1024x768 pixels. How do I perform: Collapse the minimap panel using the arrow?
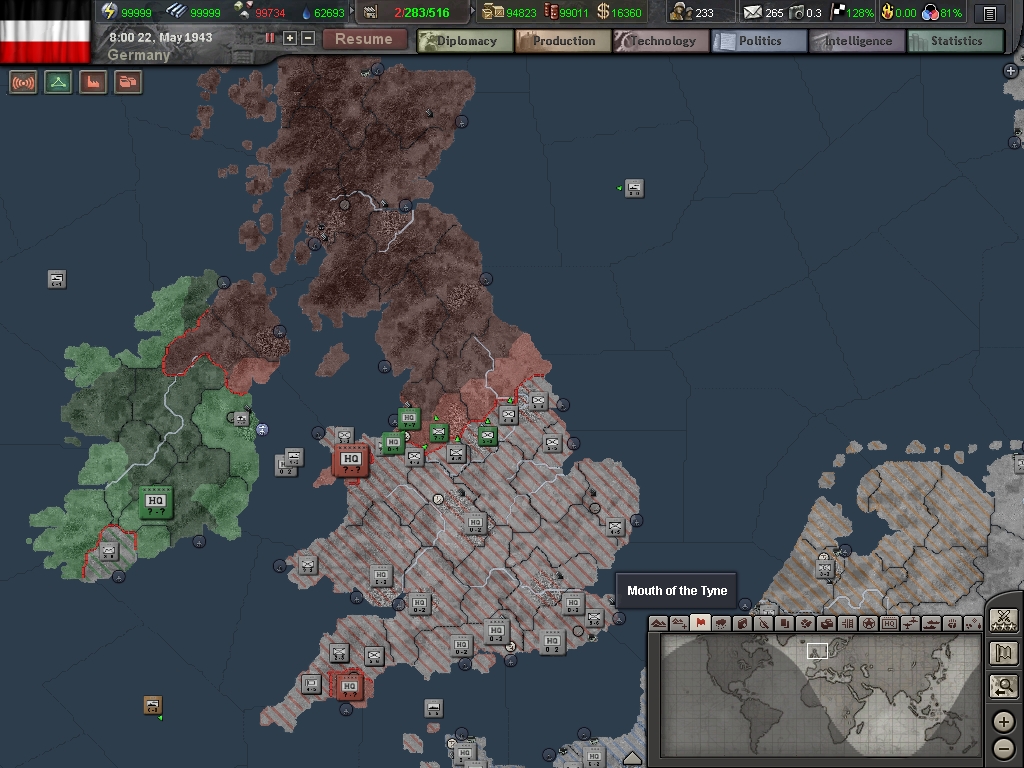click(x=632, y=758)
